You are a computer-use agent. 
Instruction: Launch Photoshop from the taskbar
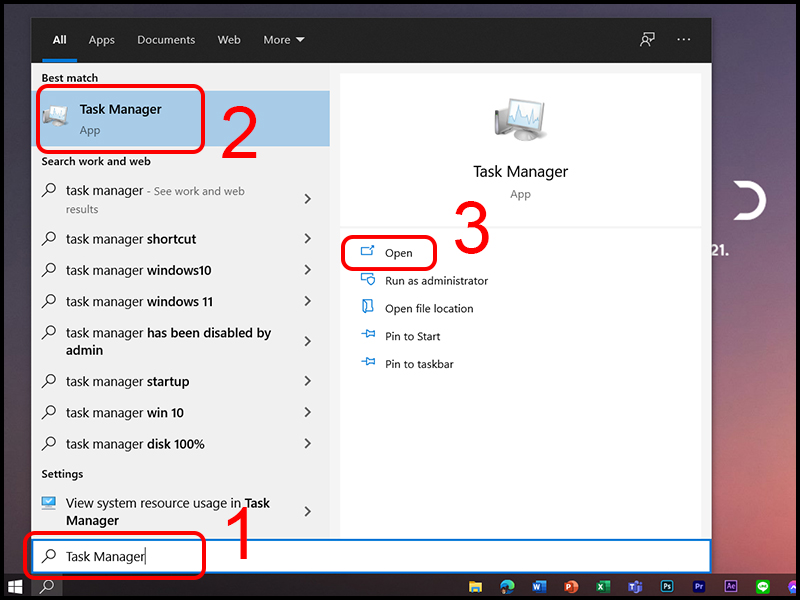point(667,587)
